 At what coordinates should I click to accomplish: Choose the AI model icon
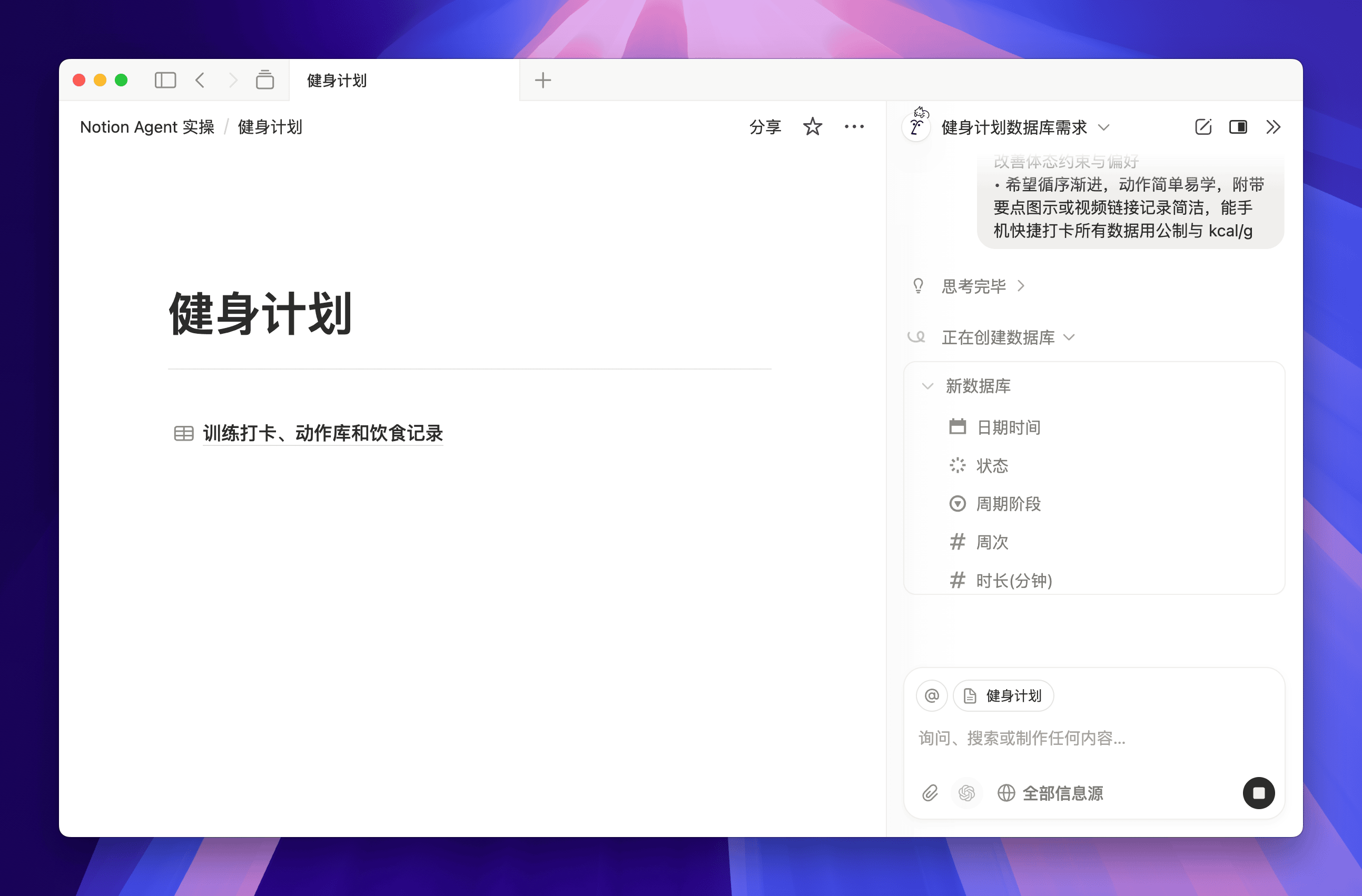pyautogui.click(x=967, y=793)
